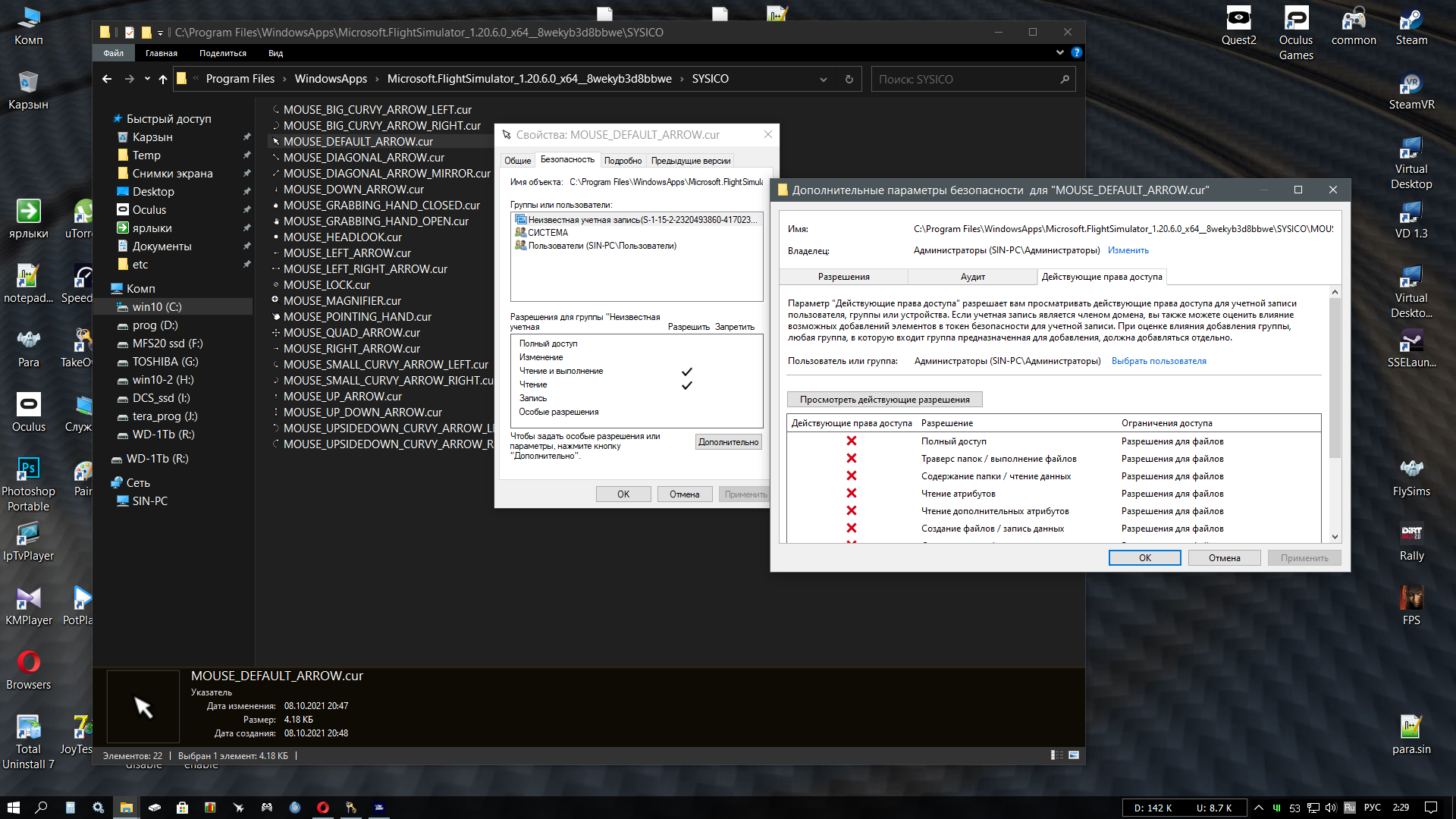This screenshot has height=819, width=1456.
Task: Open Explorer help question mark icon
Action: coord(1076,52)
